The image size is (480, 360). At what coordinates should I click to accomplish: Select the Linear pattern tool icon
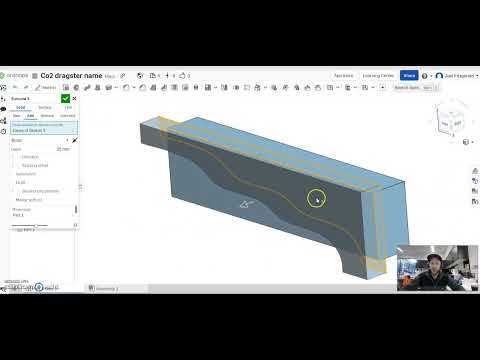click(208, 87)
